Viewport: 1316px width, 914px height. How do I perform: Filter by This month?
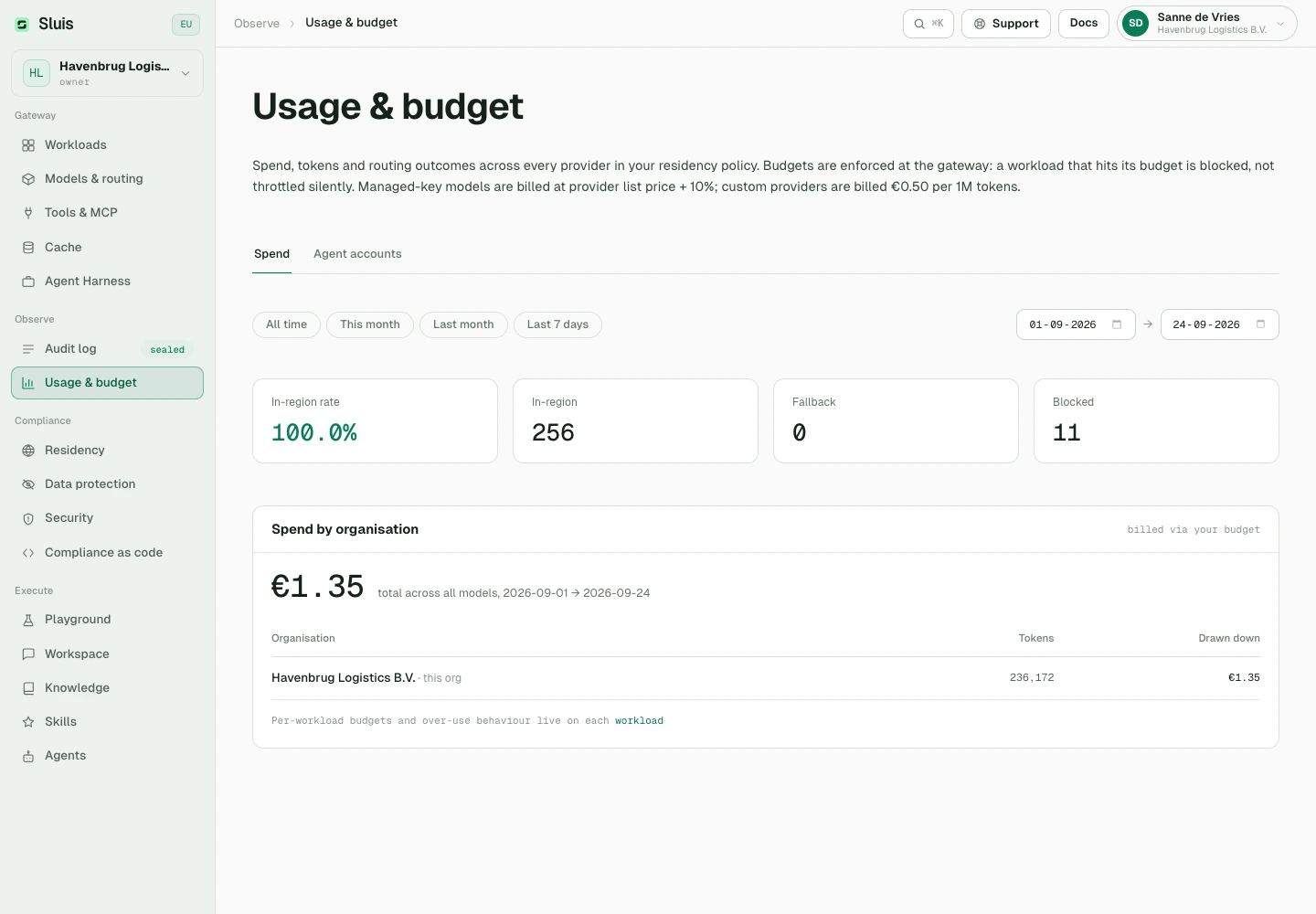(x=370, y=324)
